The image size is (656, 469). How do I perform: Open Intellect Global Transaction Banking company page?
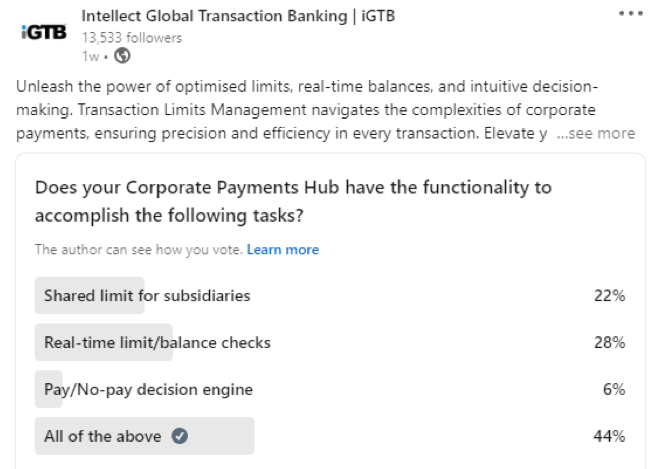click(x=238, y=16)
